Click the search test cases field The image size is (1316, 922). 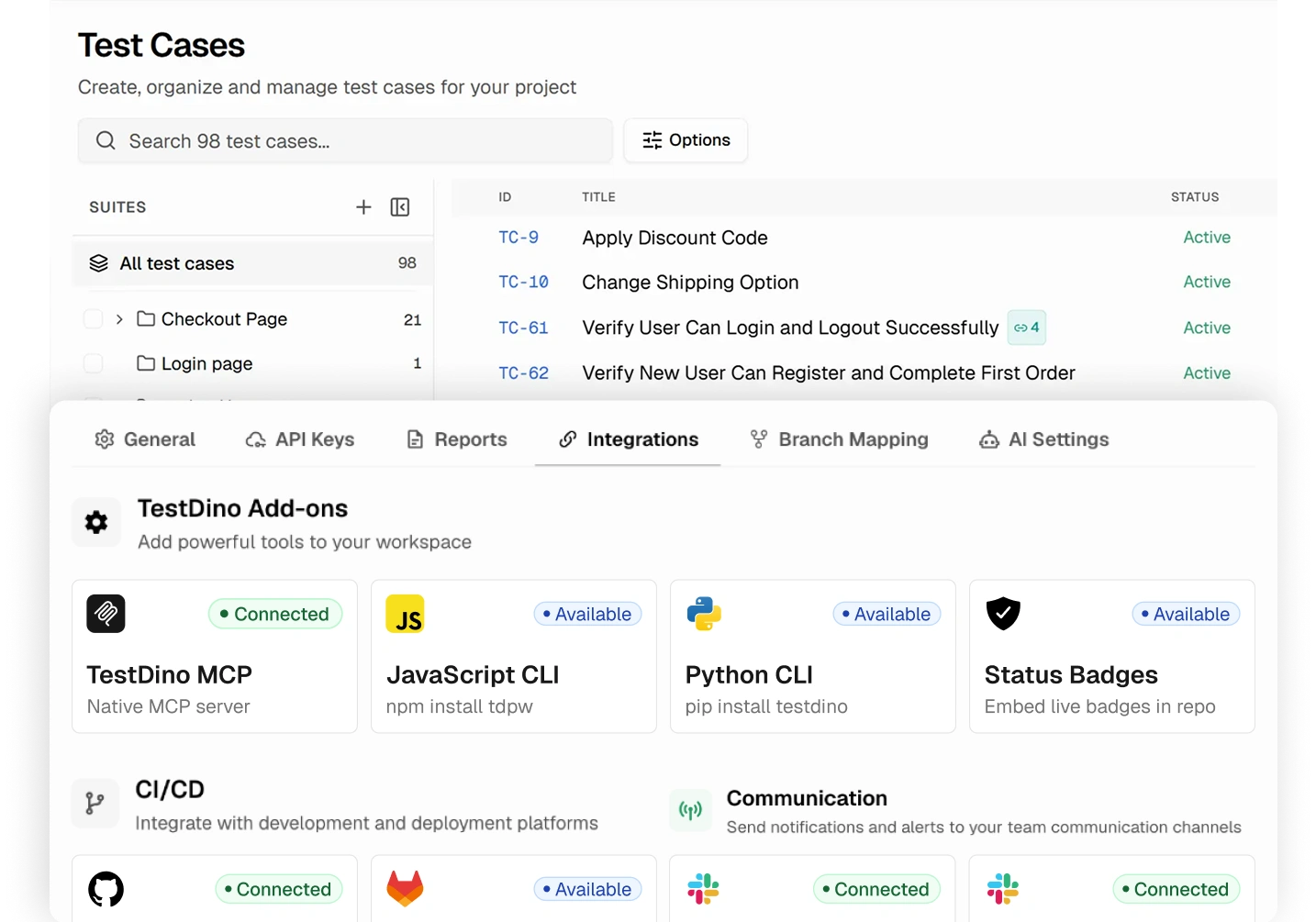point(345,140)
